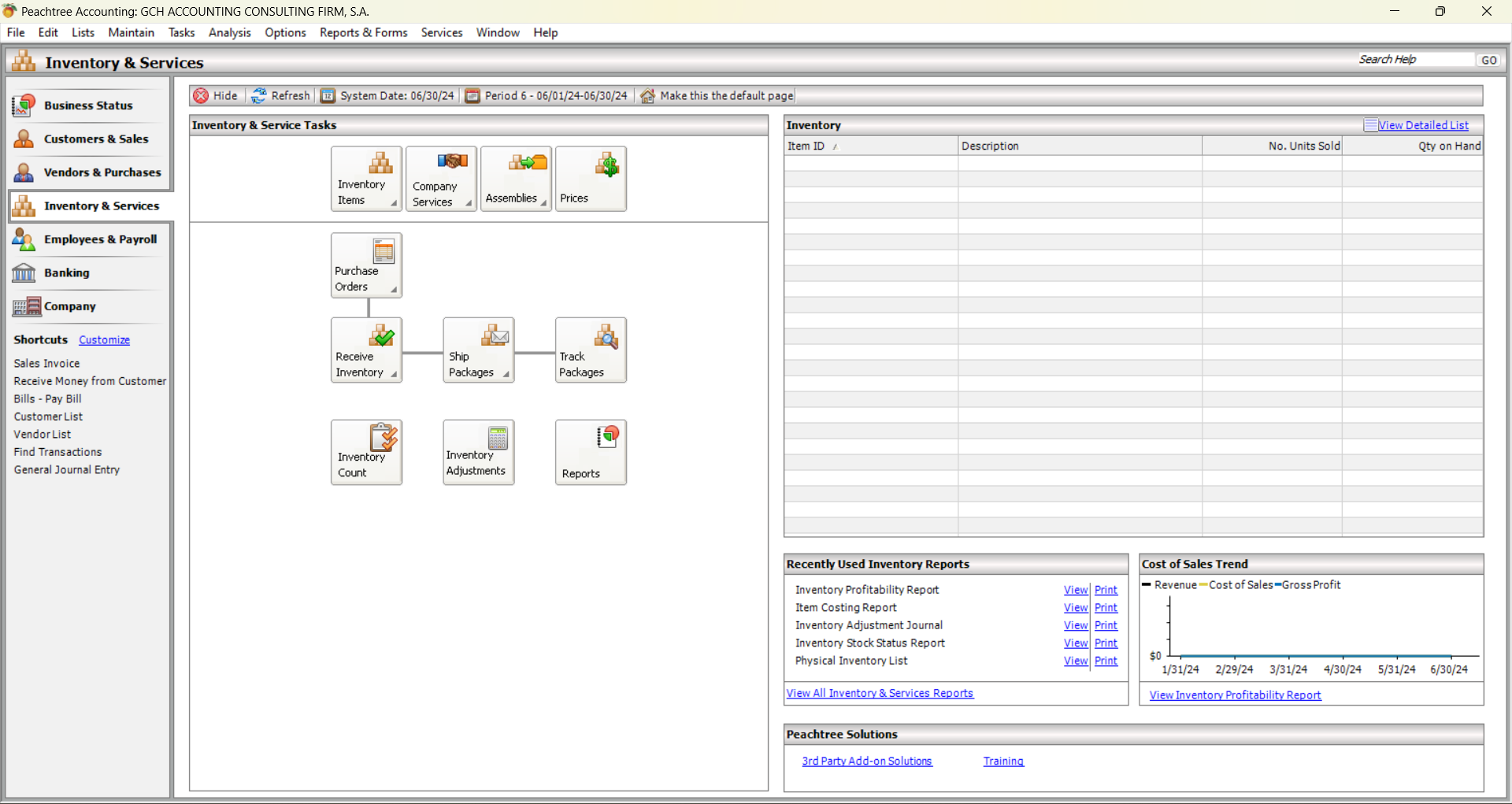Open the View Detailed List link
This screenshot has width=1512, height=804.
pos(1422,125)
